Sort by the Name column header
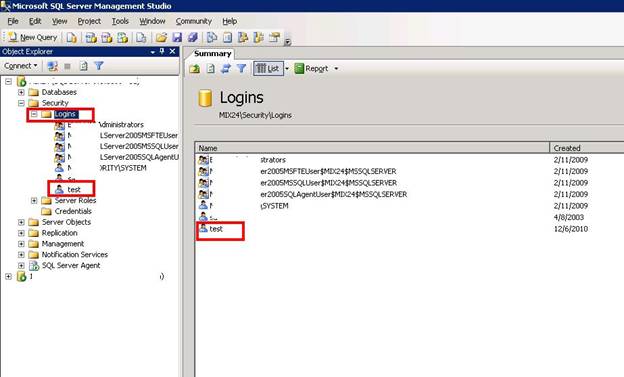Screen dimensions: 624x377 click(372, 148)
